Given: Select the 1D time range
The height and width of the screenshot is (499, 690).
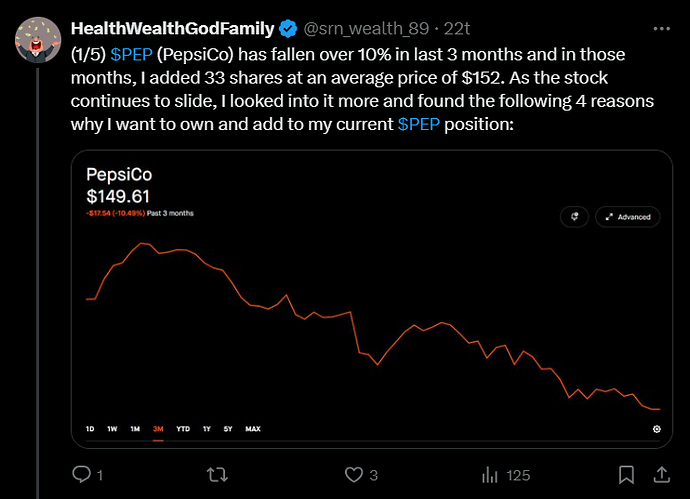Looking at the screenshot, I should [x=90, y=429].
